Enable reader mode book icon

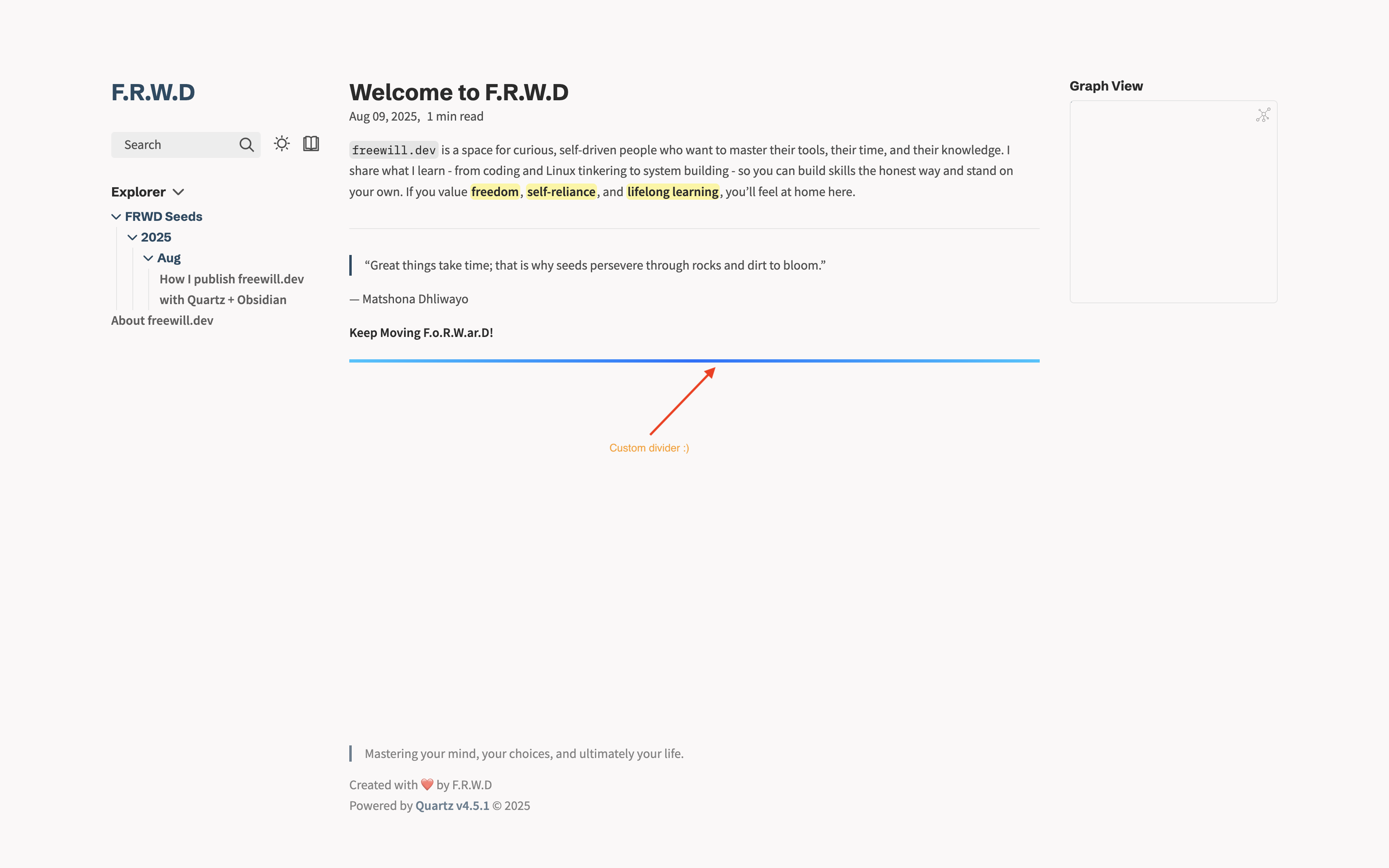311,144
